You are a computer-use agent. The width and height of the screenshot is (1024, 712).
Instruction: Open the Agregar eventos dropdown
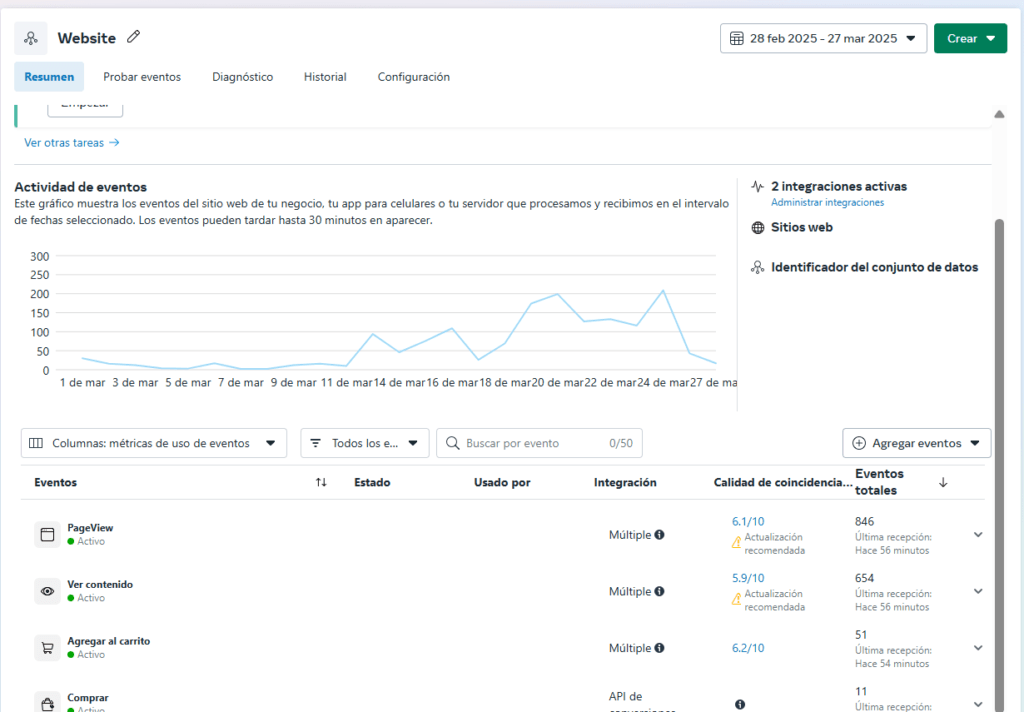click(x=917, y=443)
